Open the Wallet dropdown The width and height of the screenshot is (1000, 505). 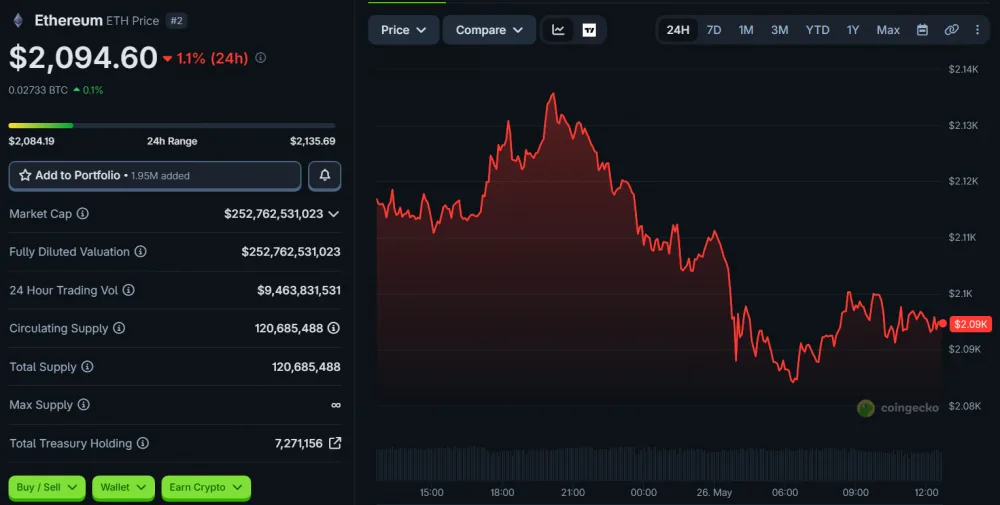click(123, 488)
